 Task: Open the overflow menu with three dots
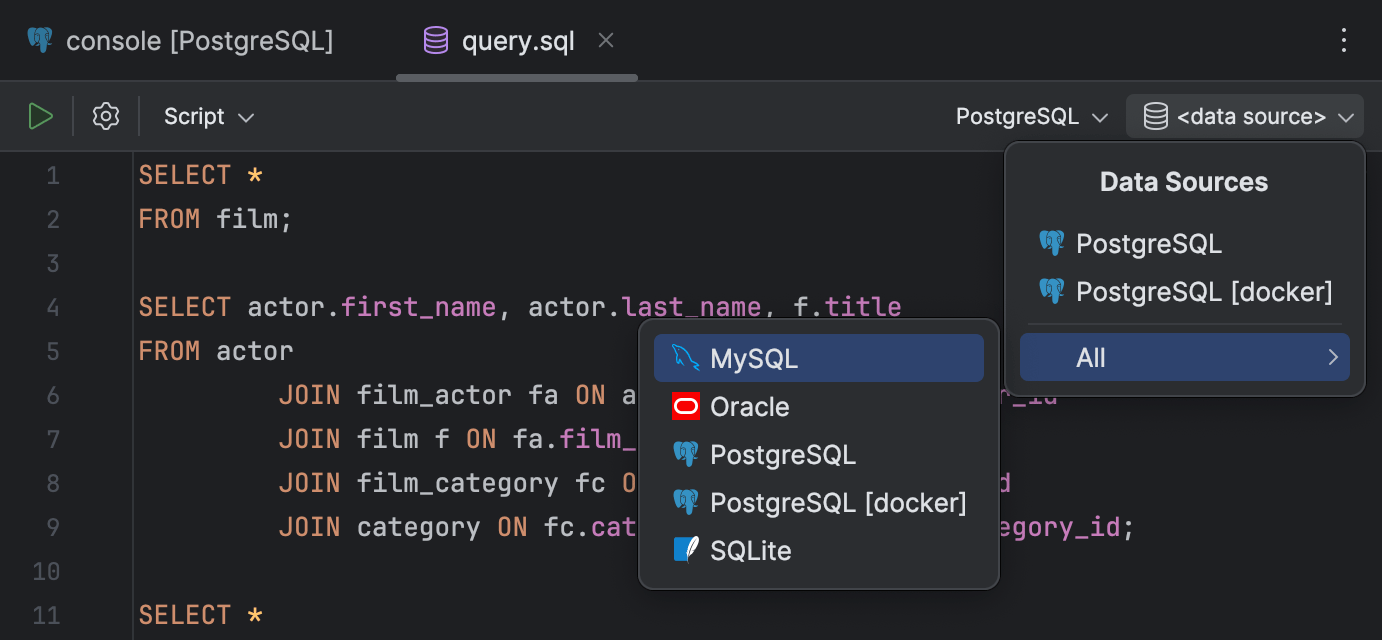point(1345,40)
